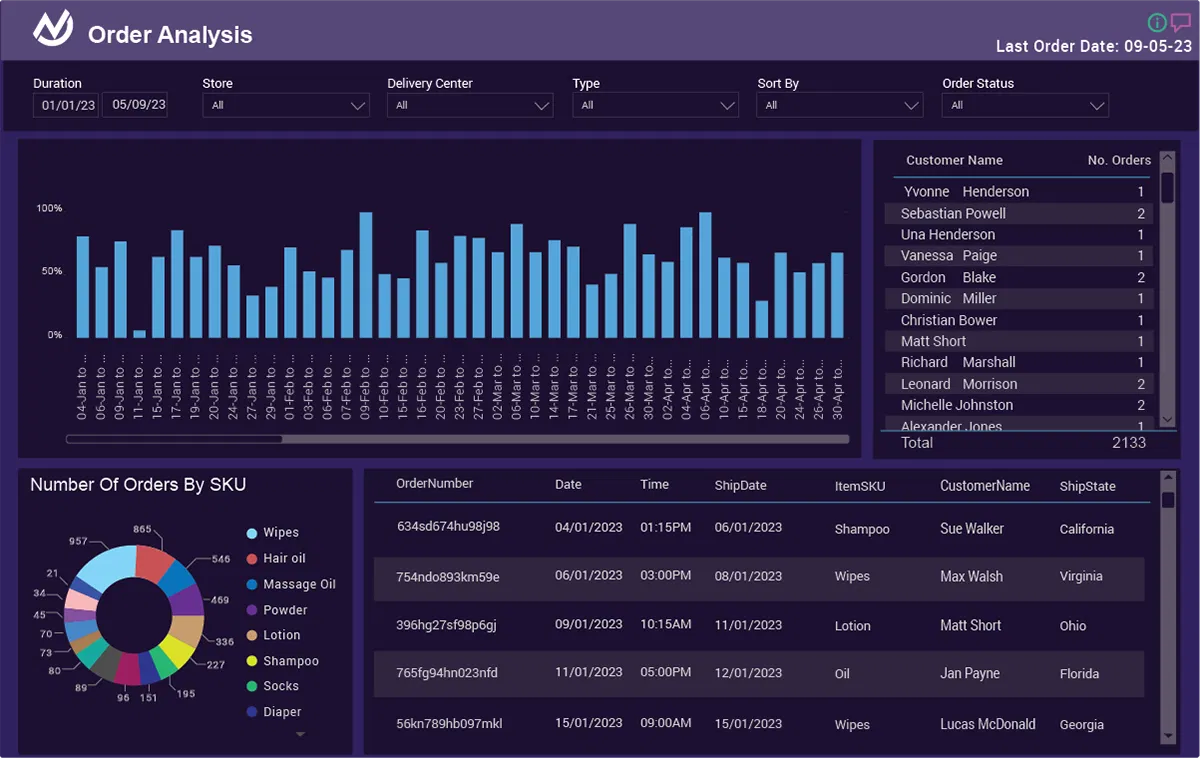1200x758 pixels.
Task: Show more SKU legend items arrow
Action: [x=300, y=735]
